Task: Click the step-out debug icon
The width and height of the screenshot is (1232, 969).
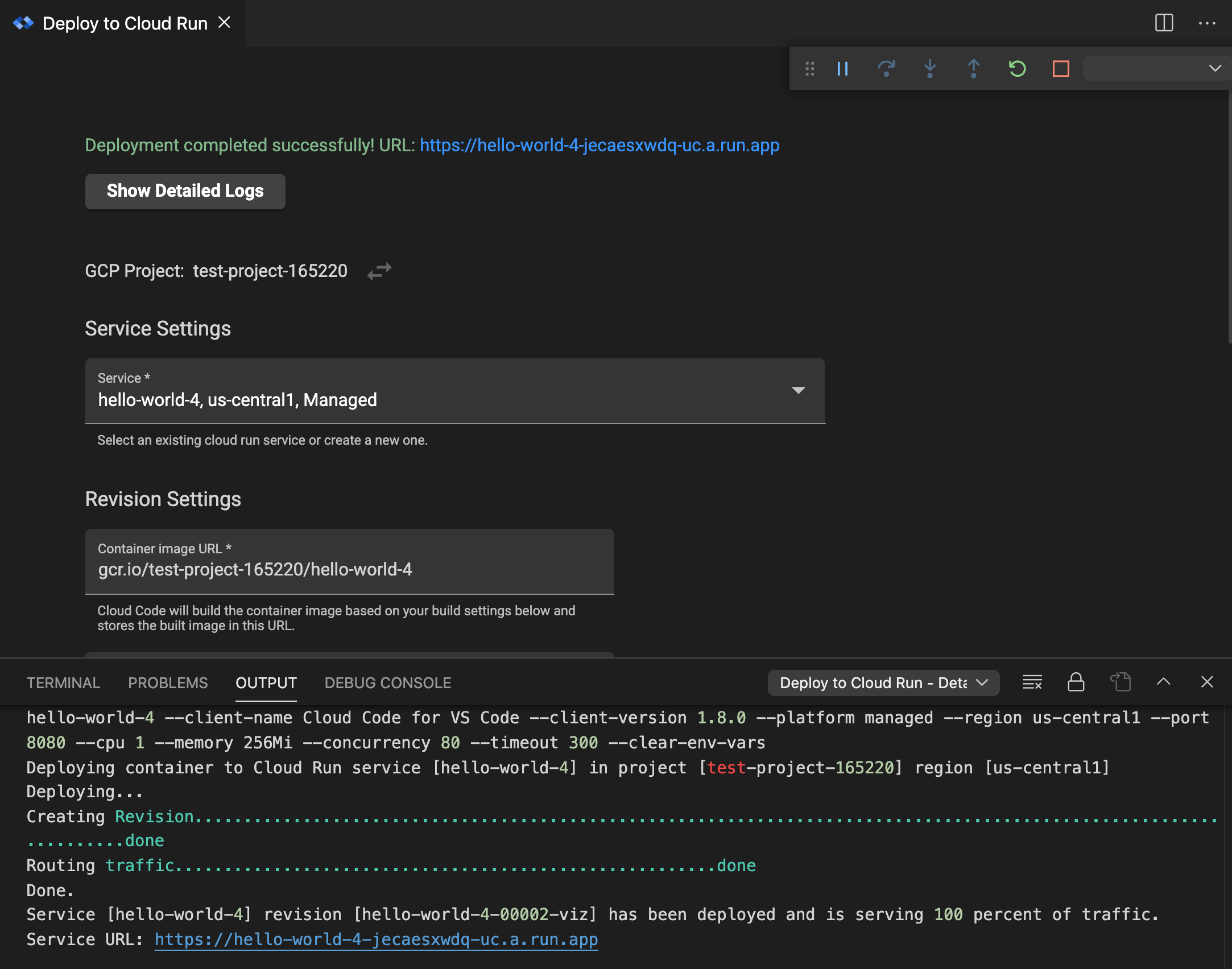Action: [973, 68]
